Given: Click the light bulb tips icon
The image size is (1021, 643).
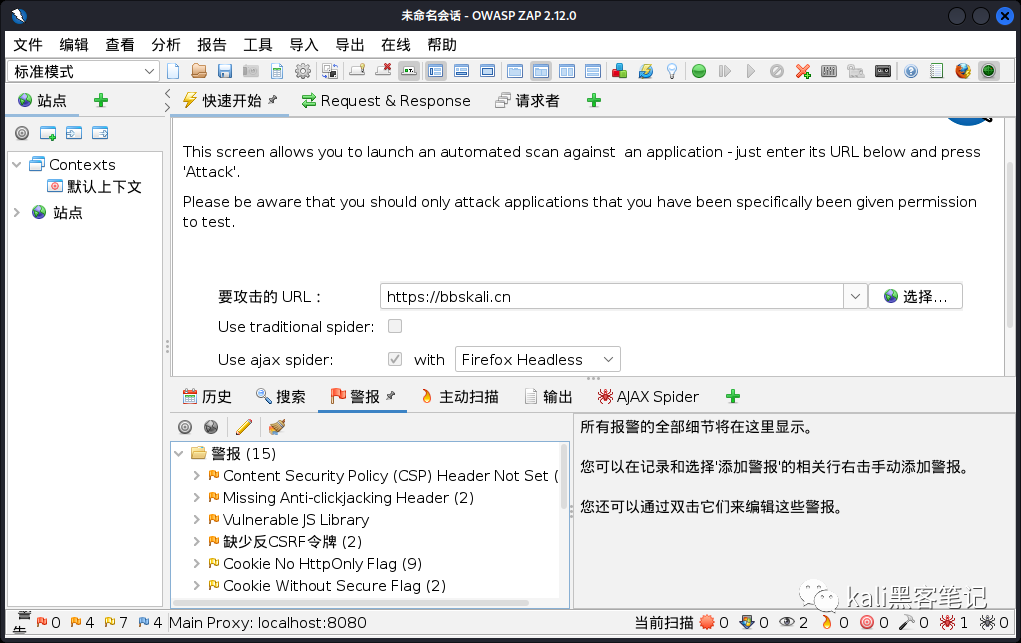Looking at the screenshot, I should pyautogui.click(x=672, y=71).
